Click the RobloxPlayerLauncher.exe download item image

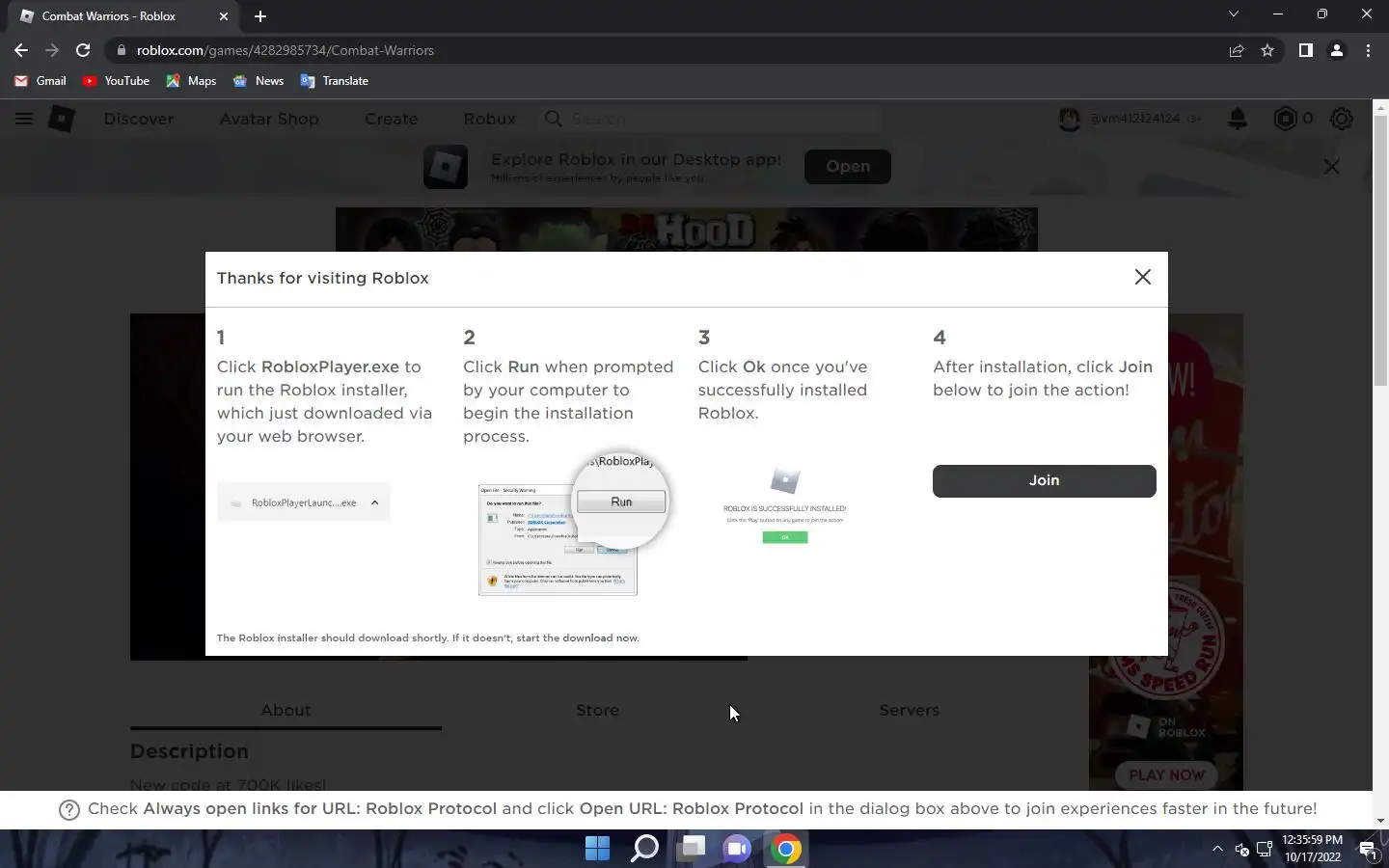[x=304, y=502]
